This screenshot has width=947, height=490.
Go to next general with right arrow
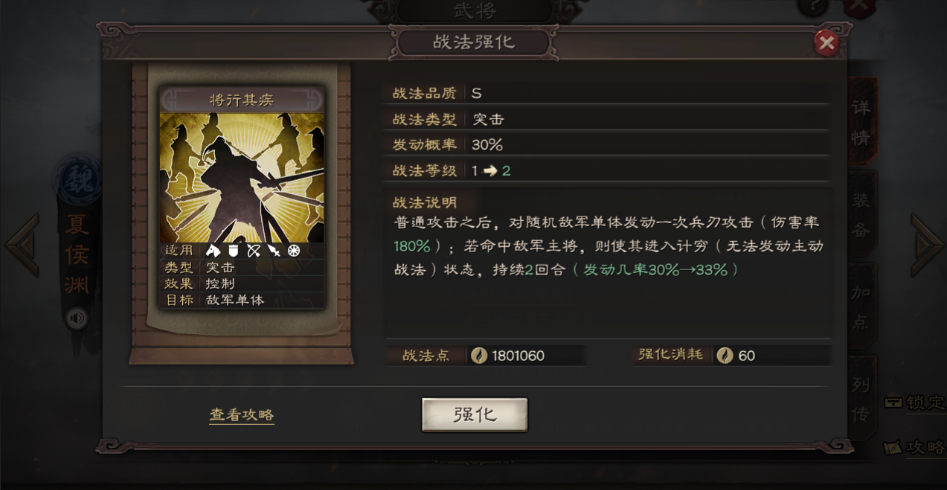(926, 245)
